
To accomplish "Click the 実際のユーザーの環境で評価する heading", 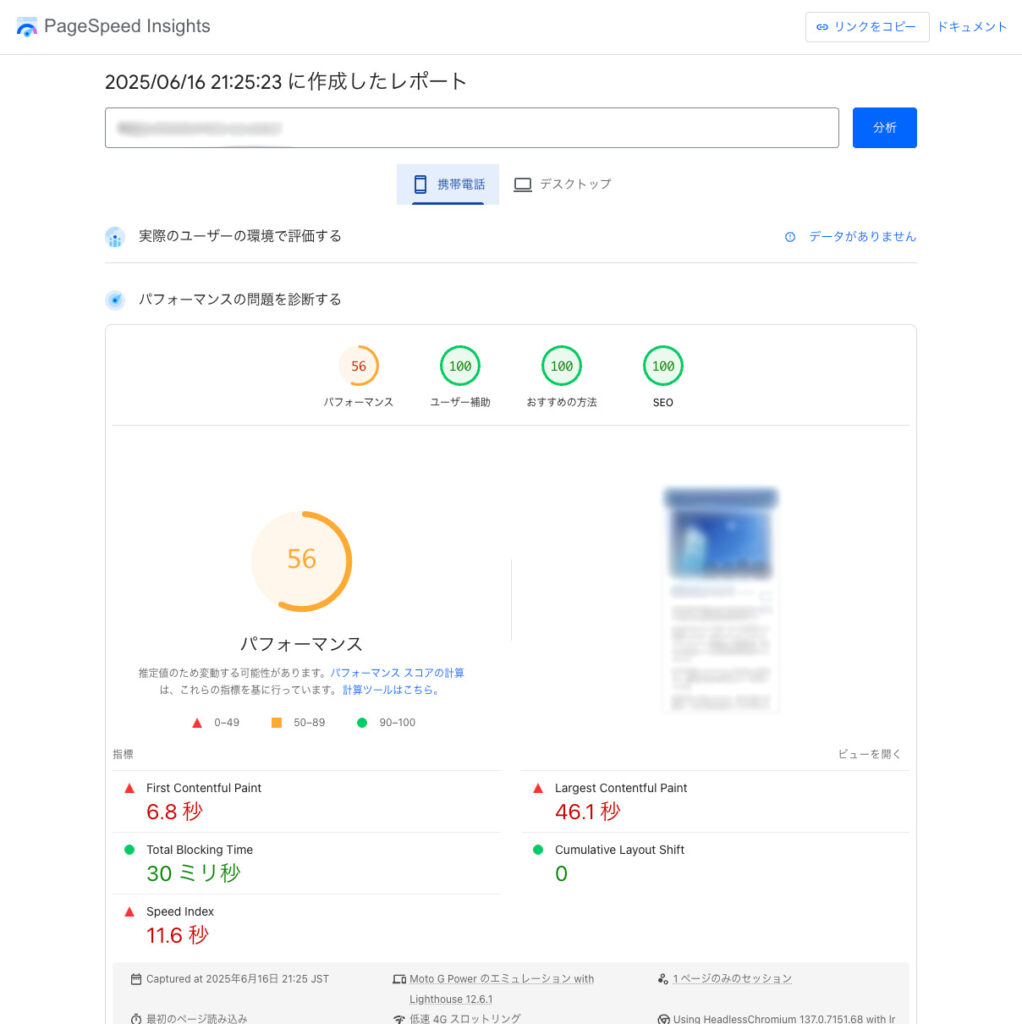I will [x=240, y=236].
